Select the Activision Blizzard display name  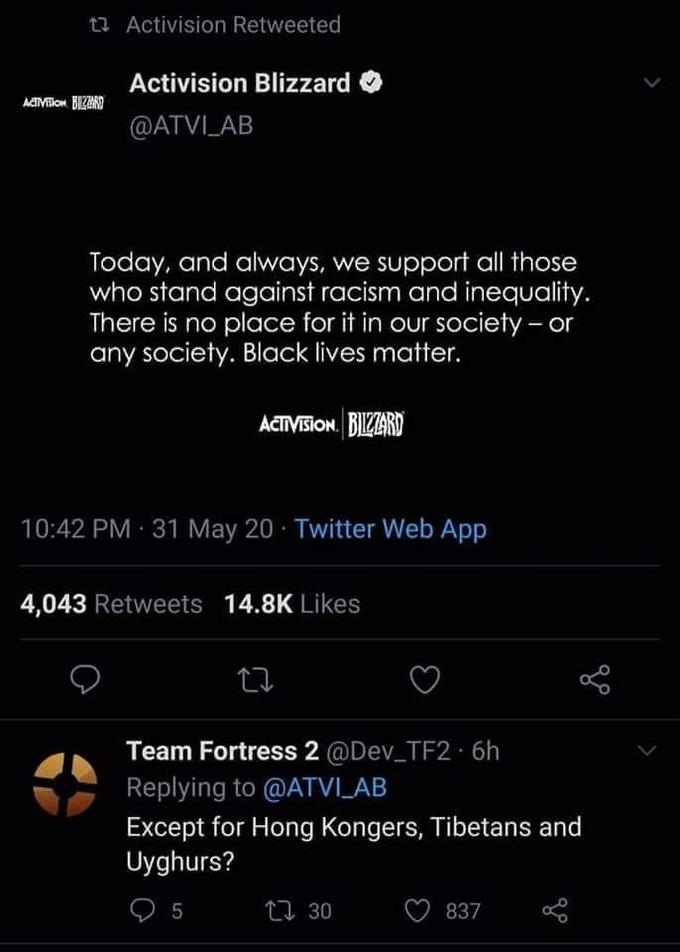pos(240,83)
